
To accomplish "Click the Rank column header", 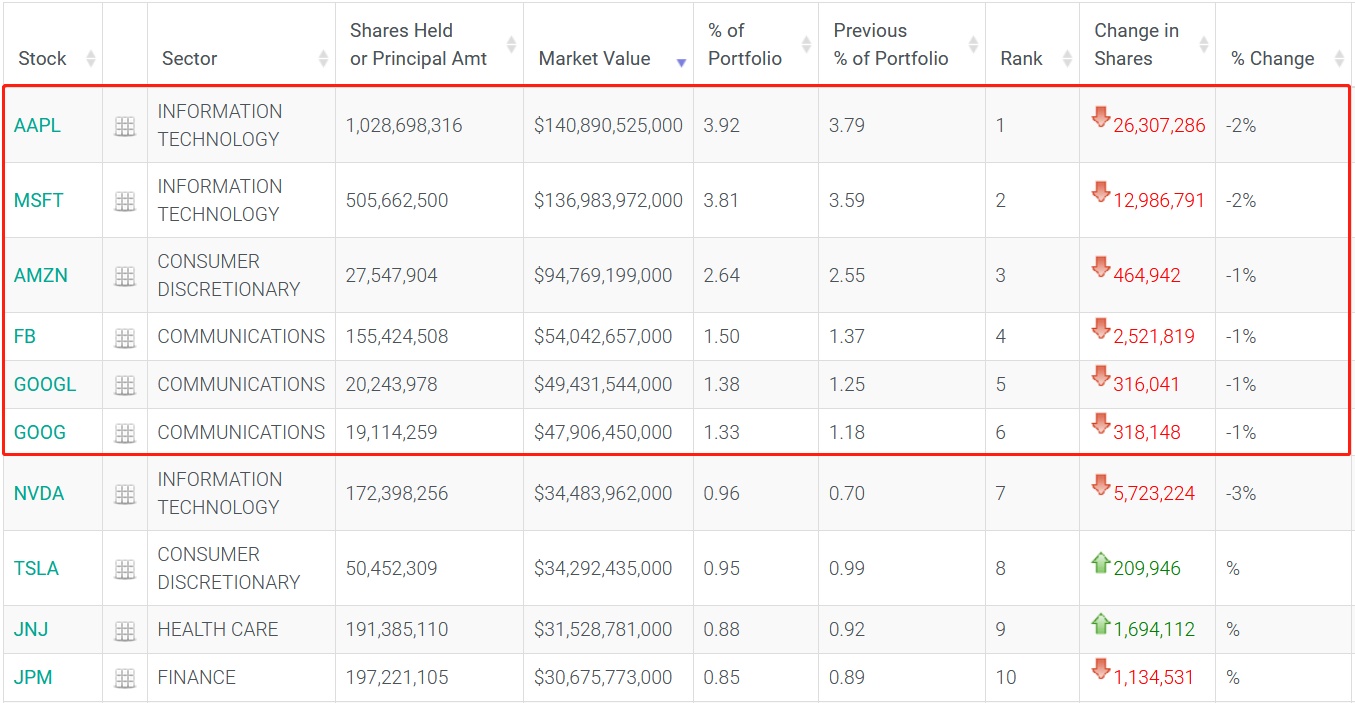I will (1021, 59).
